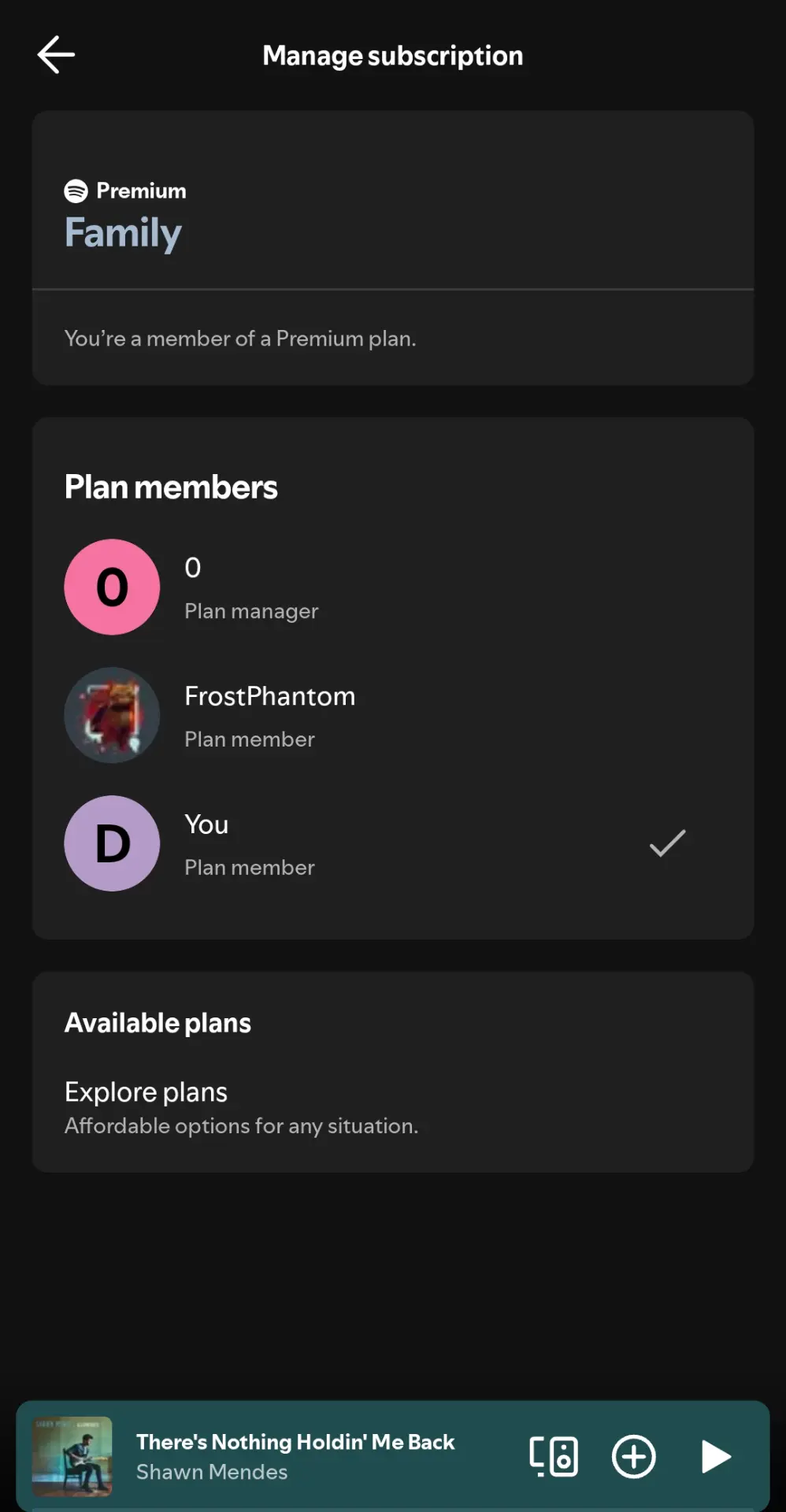
Task: Select the You plan member entry
Action: (393, 843)
